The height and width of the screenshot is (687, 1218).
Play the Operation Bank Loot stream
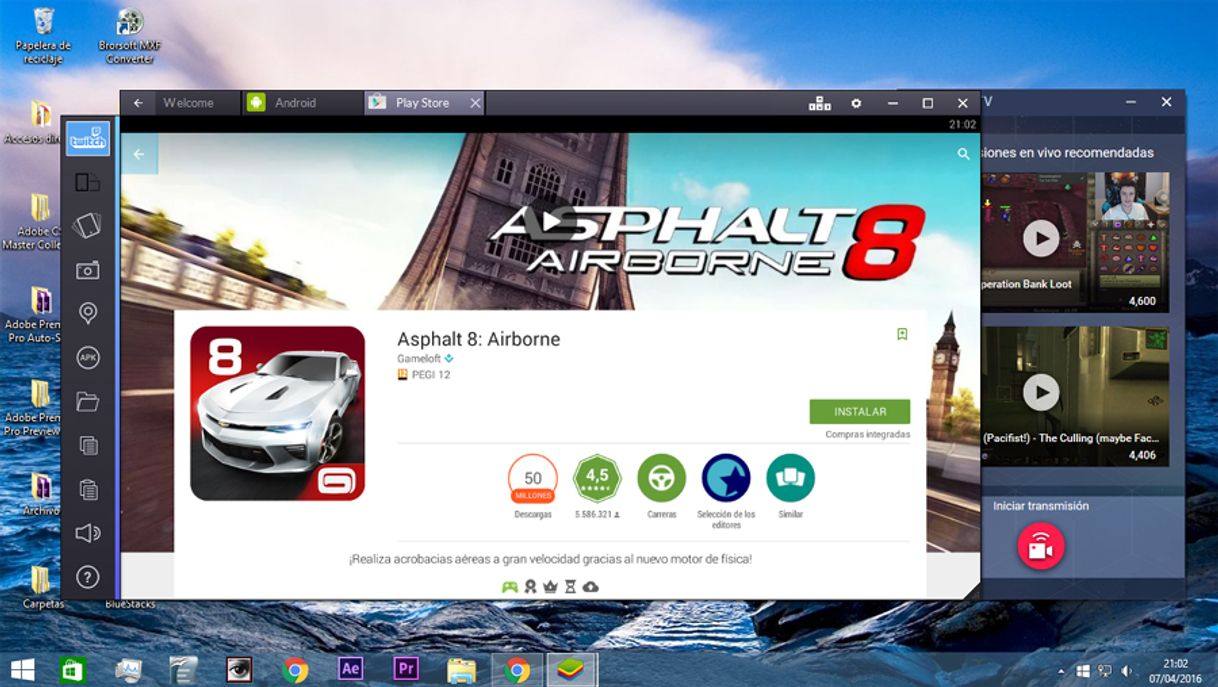pyautogui.click(x=1041, y=237)
